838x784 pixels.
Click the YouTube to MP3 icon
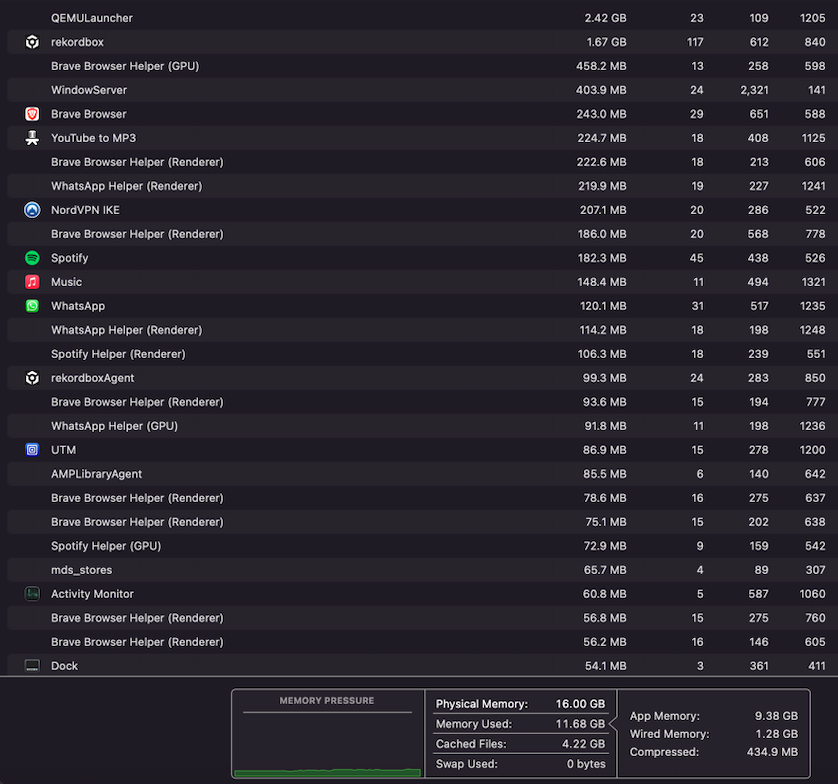[32, 138]
